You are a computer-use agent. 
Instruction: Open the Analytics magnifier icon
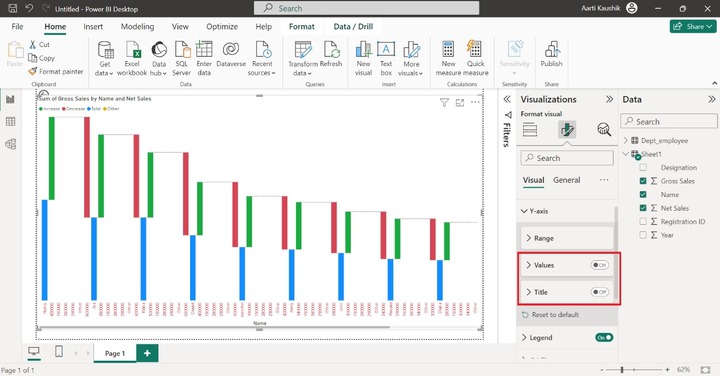point(604,130)
